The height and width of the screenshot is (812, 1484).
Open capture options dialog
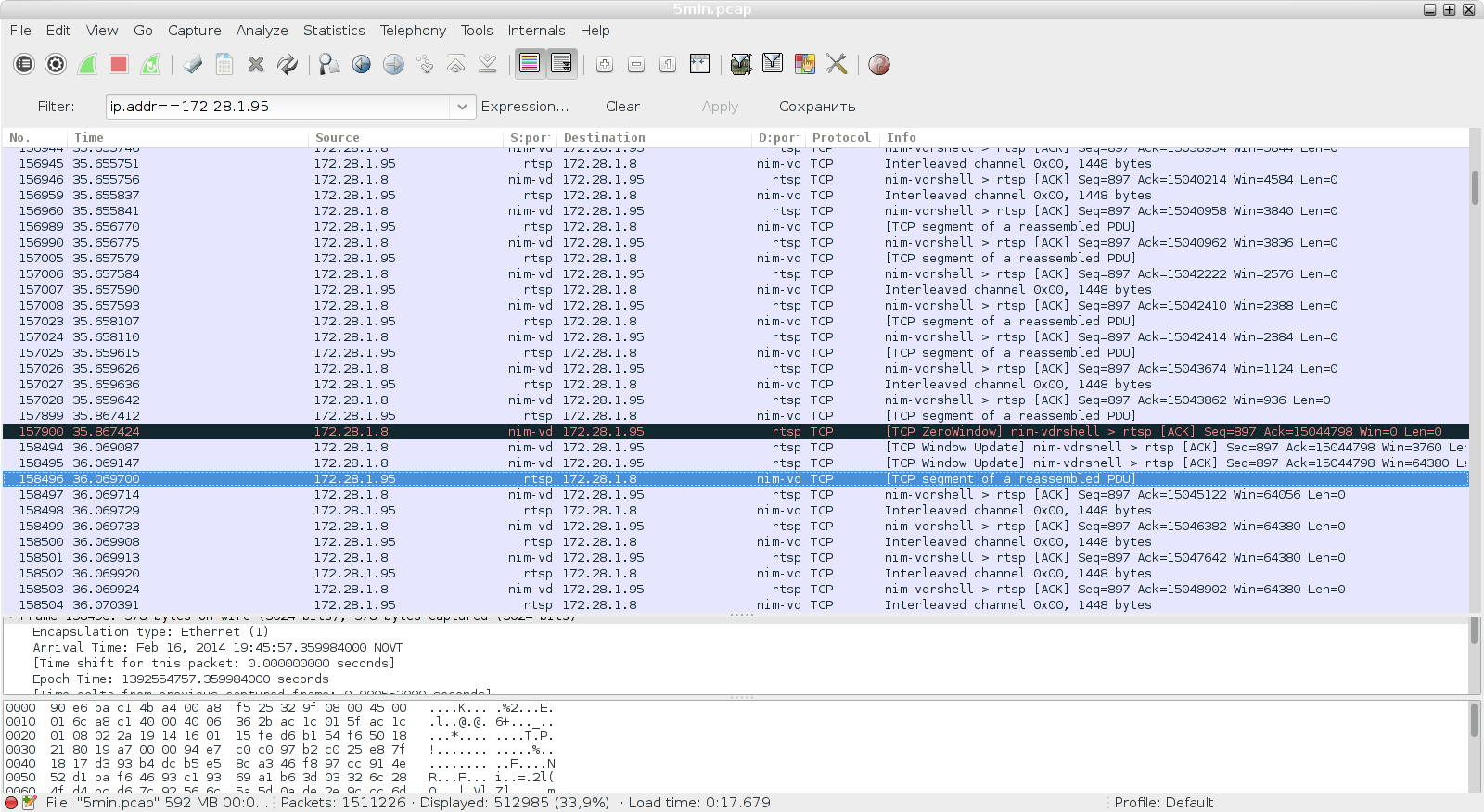tap(56, 64)
